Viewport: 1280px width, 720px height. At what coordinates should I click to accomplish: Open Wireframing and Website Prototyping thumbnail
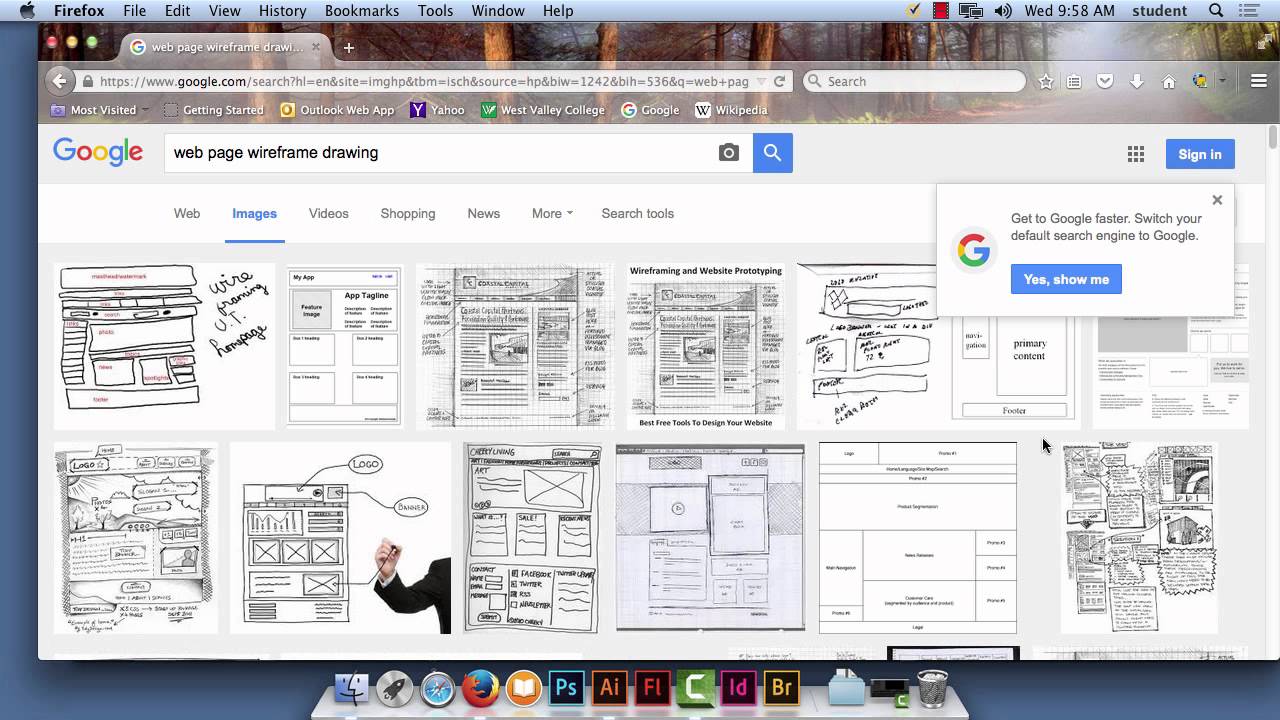706,346
